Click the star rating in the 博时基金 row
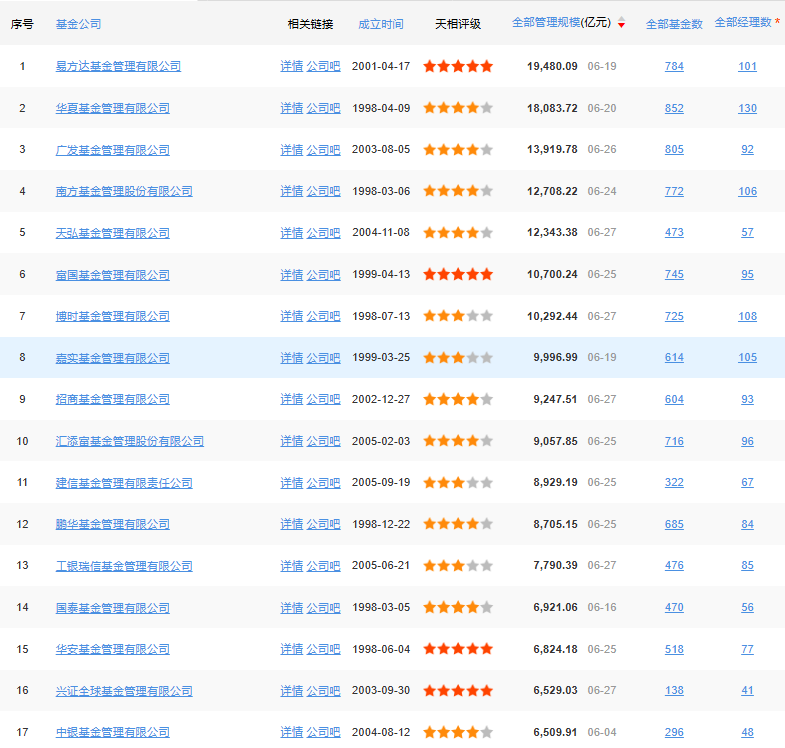The height and width of the screenshot is (748, 785). 458,316
